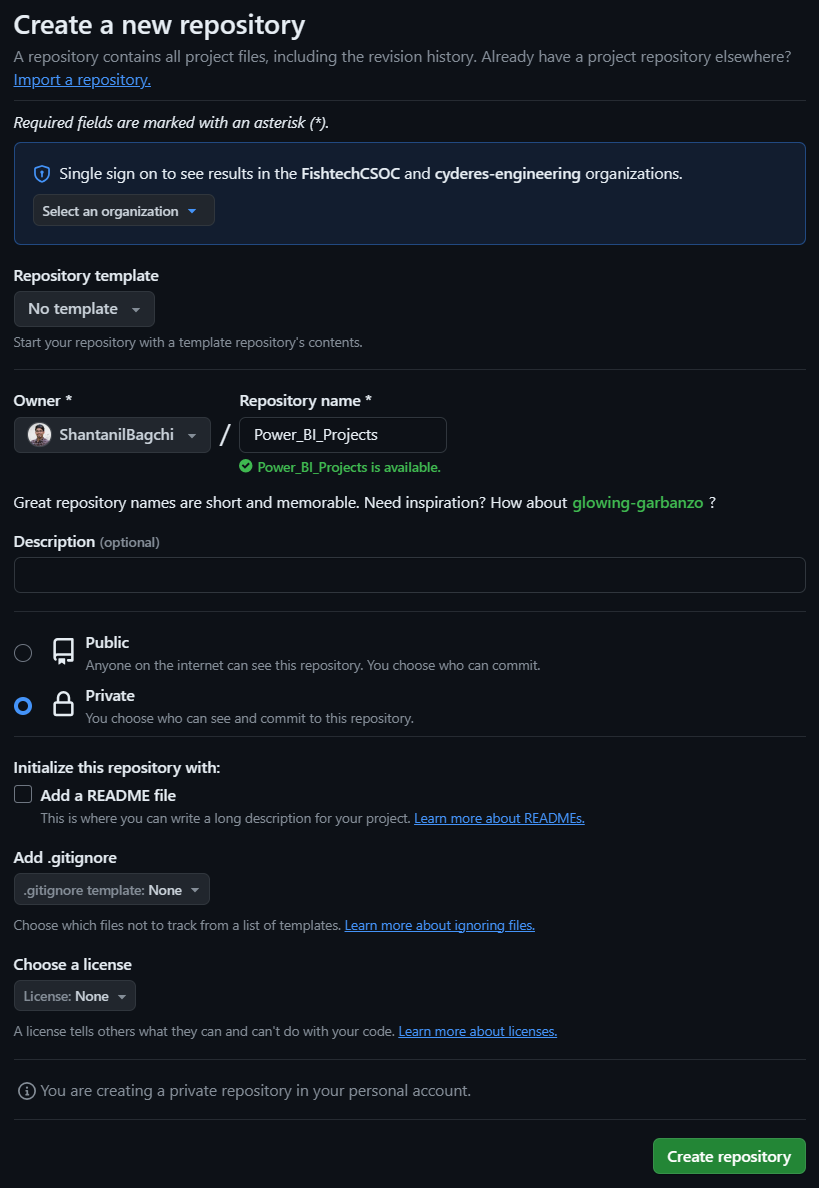Enable the Add a README file checkbox
The width and height of the screenshot is (819, 1188).
23,795
